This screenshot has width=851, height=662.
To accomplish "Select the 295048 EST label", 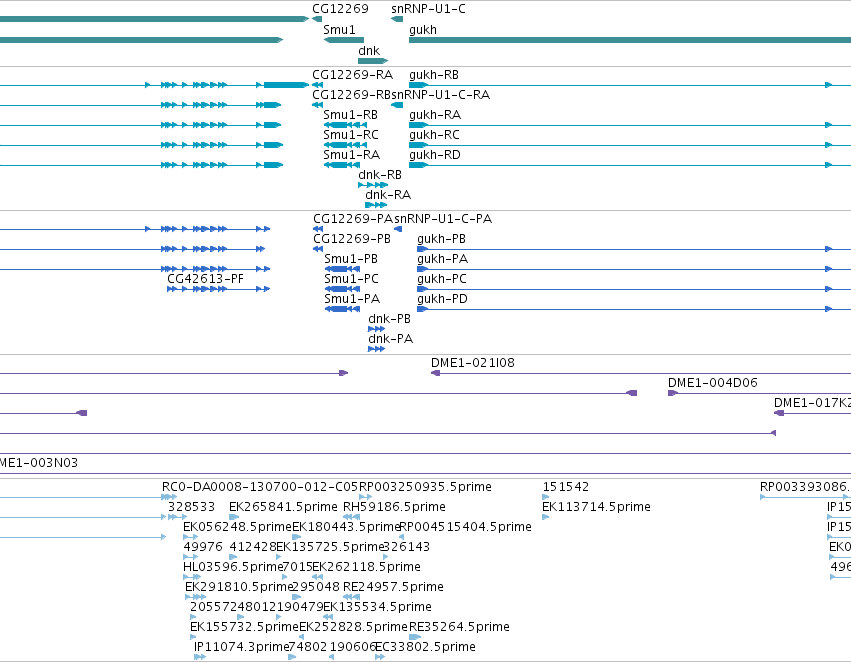I will tap(316, 587).
